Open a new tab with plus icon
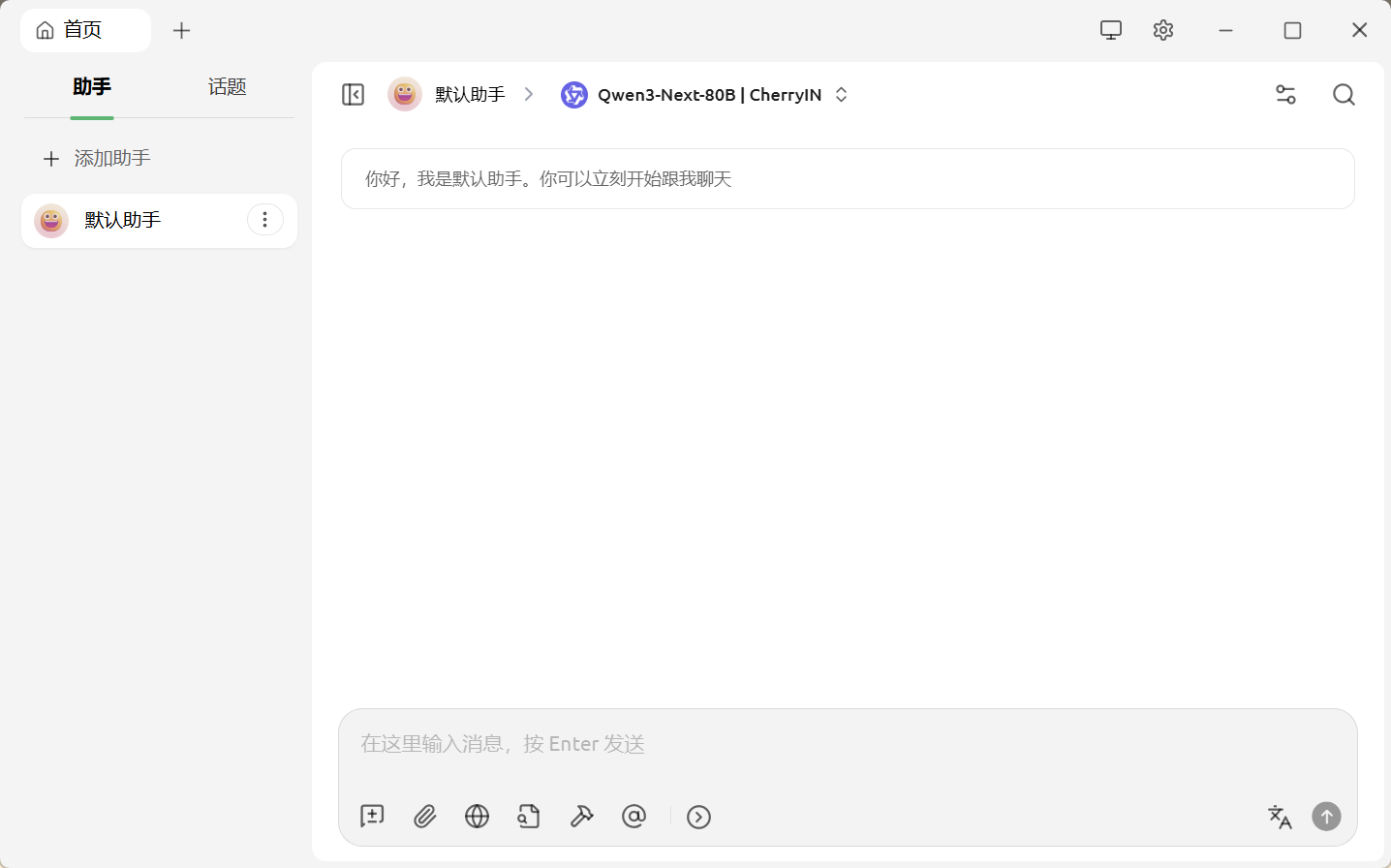The height and width of the screenshot is (868, 1391). click(181, 30)
